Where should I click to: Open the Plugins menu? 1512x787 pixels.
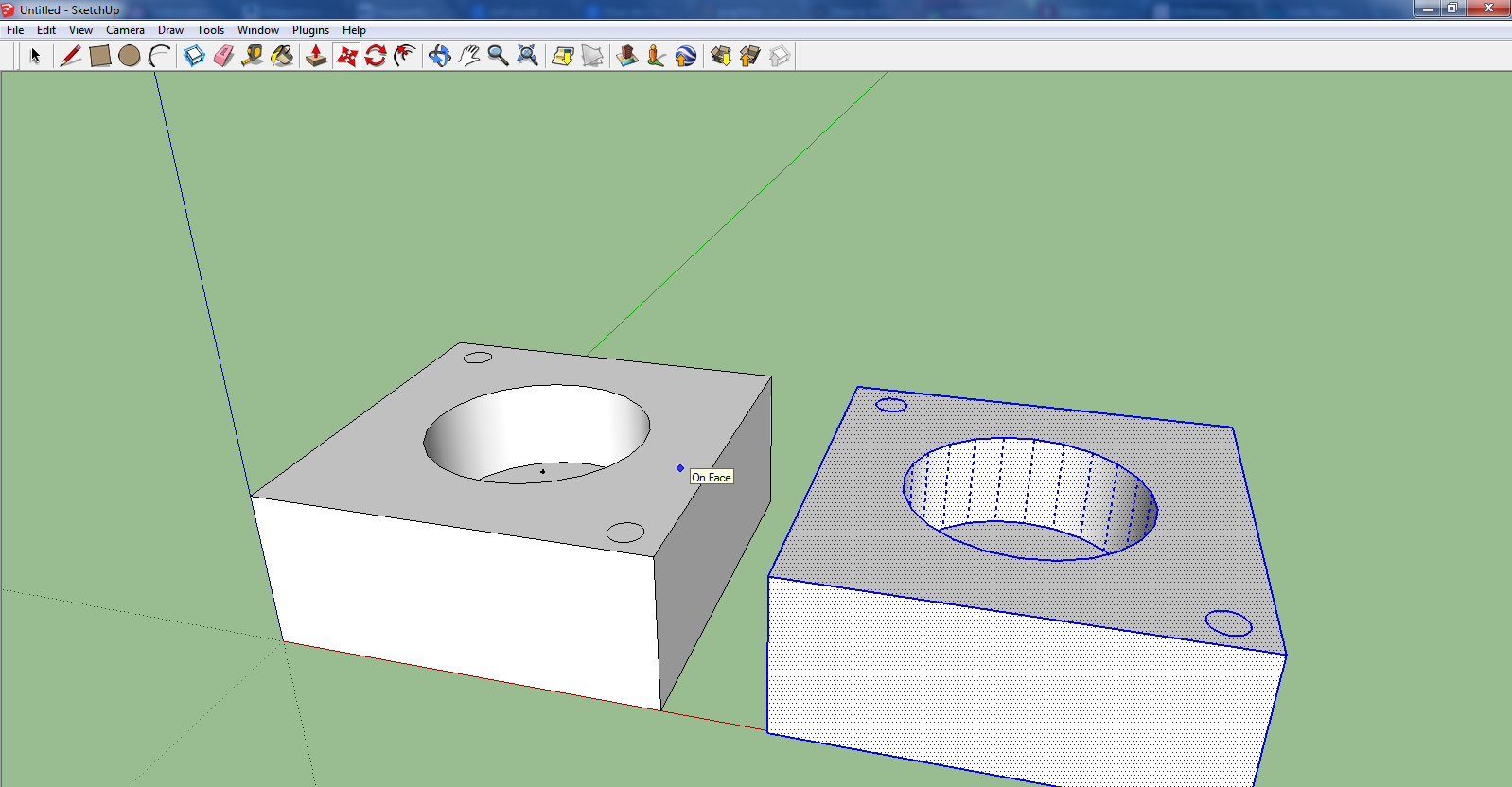[310, 30]
